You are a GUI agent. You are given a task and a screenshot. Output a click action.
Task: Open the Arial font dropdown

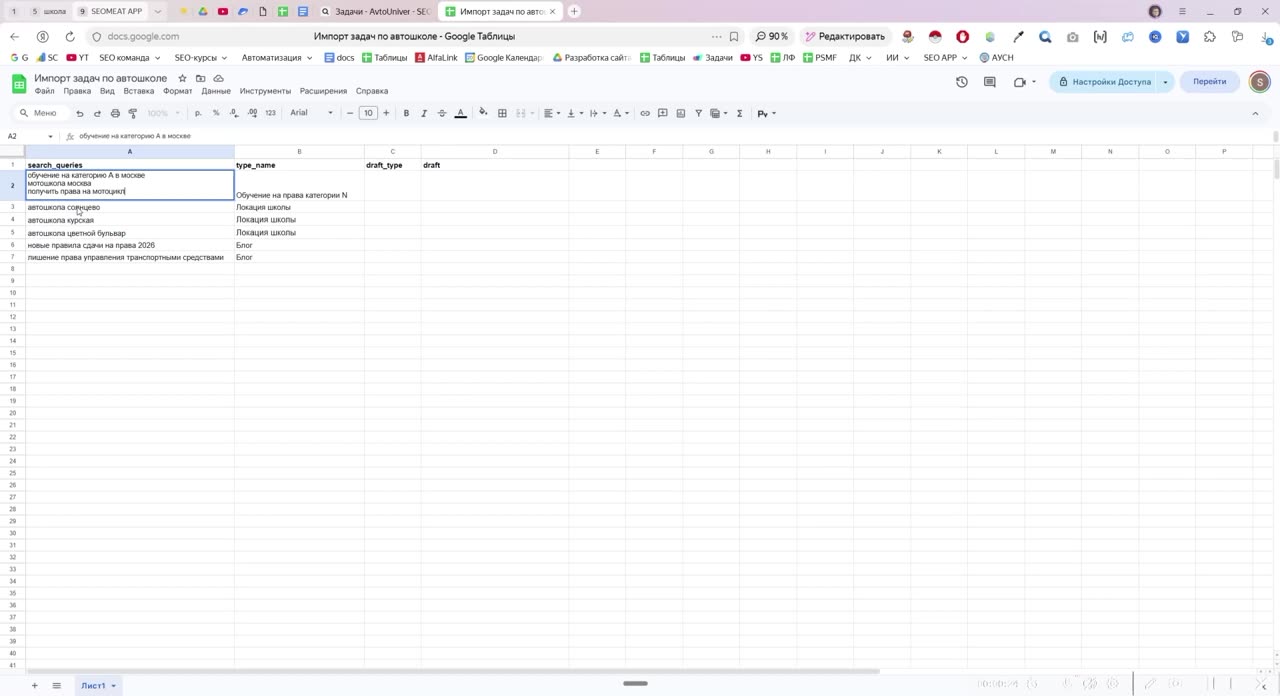(x=311, y=113)
